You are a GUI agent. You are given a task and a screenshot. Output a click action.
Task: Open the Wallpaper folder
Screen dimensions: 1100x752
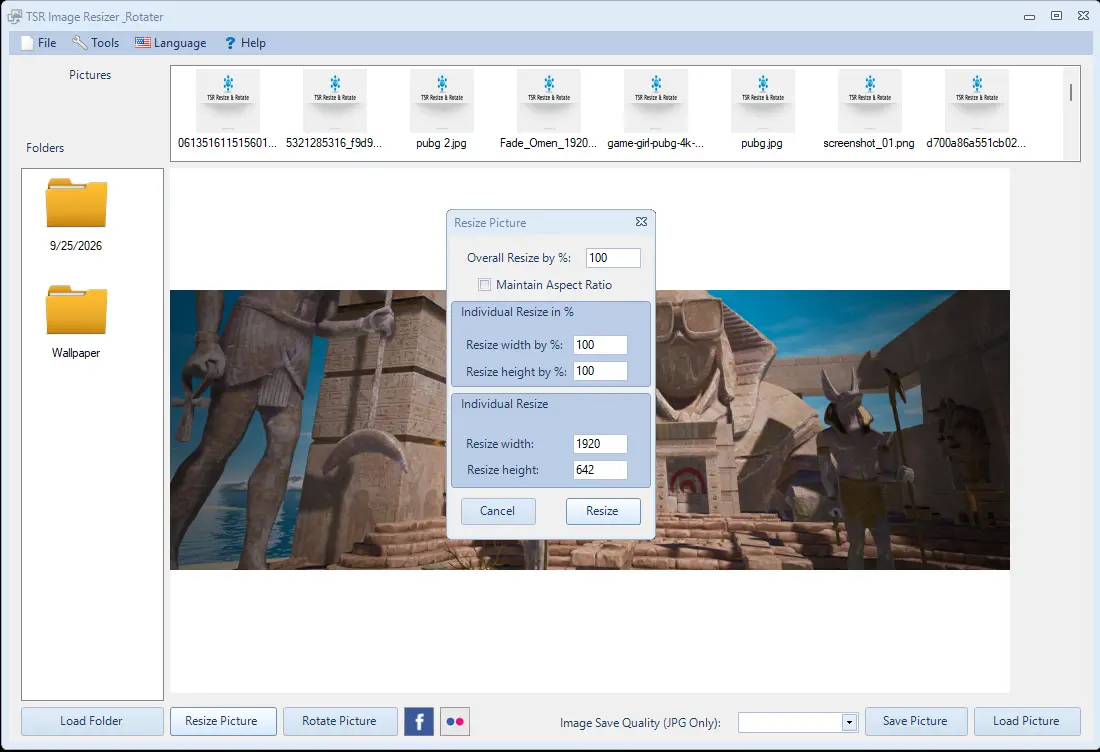[x=76, y=321]
